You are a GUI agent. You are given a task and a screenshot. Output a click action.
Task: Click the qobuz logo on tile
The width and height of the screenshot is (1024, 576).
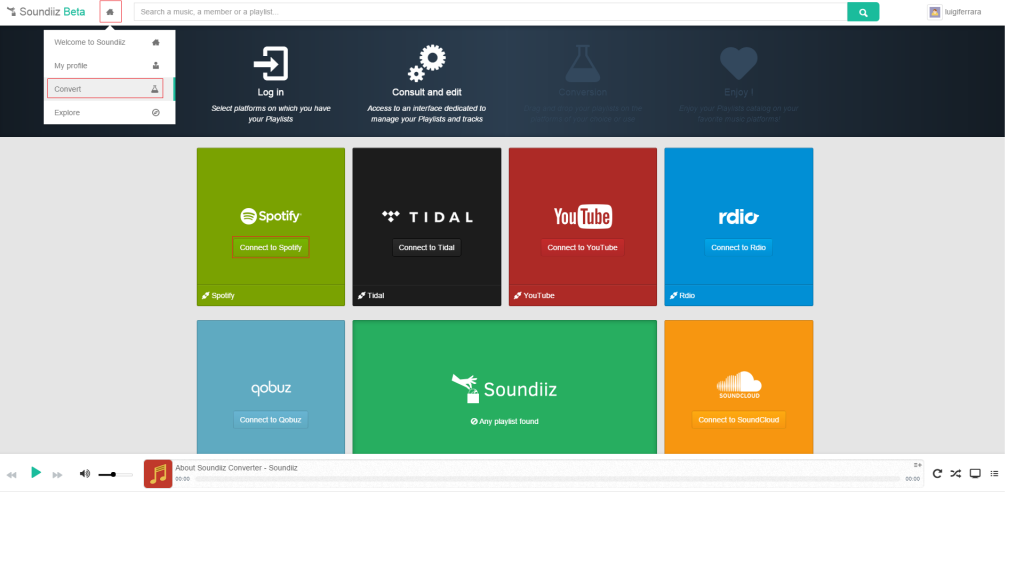[271, 388]
